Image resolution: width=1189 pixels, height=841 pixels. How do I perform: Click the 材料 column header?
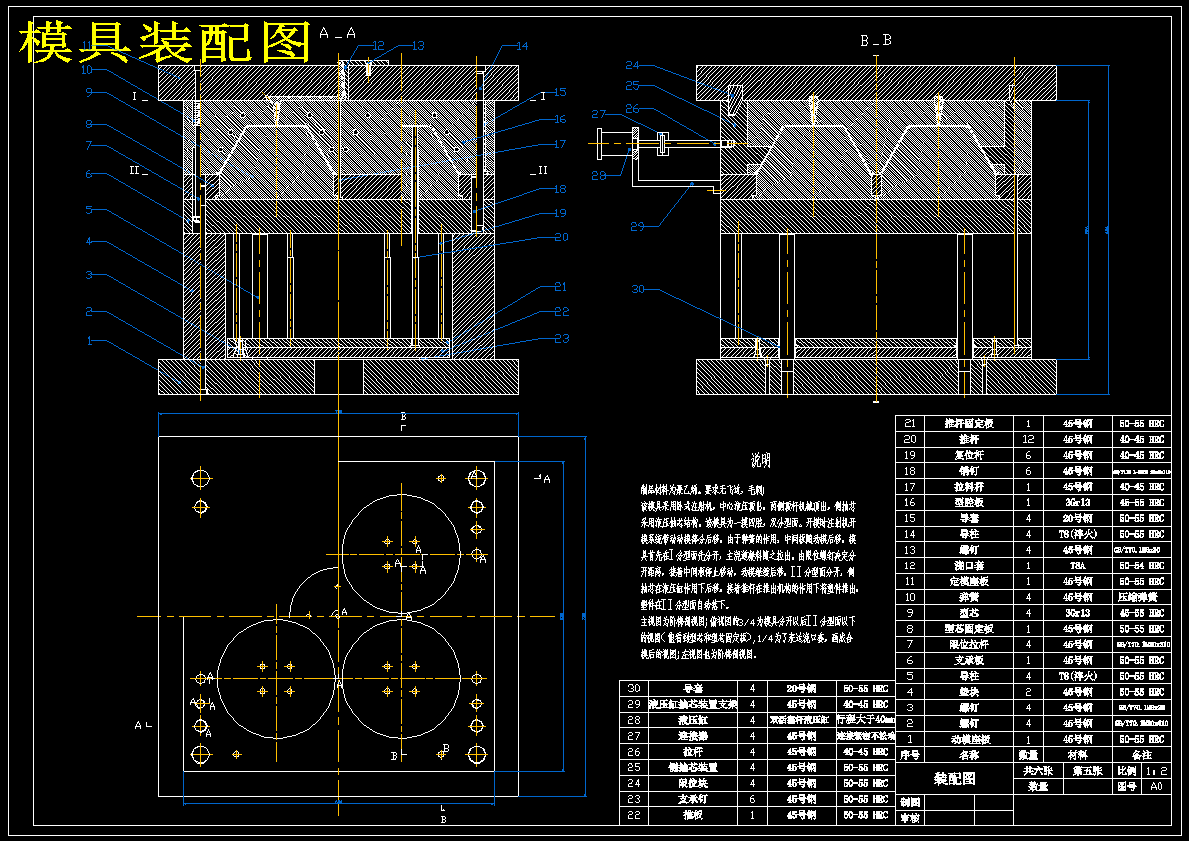tap(1077, 755)
